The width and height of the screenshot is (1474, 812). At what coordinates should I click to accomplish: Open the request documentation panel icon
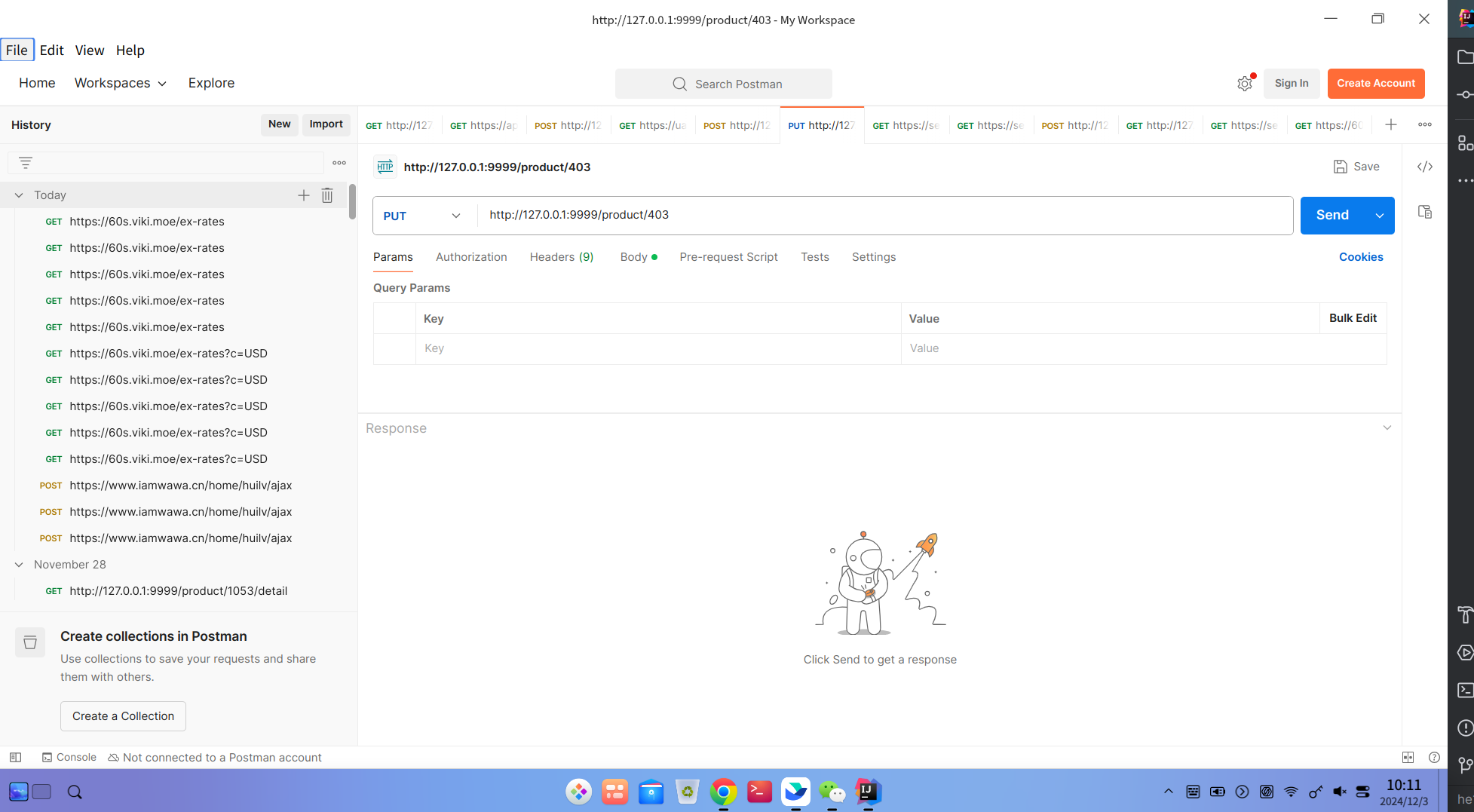[1424, 212]
